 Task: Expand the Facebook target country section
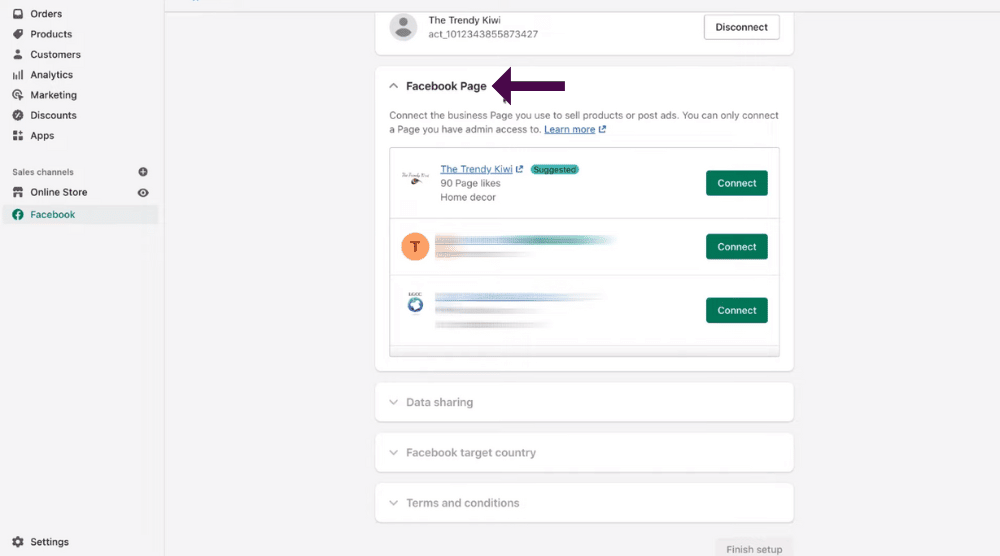(x=584, y=453)
